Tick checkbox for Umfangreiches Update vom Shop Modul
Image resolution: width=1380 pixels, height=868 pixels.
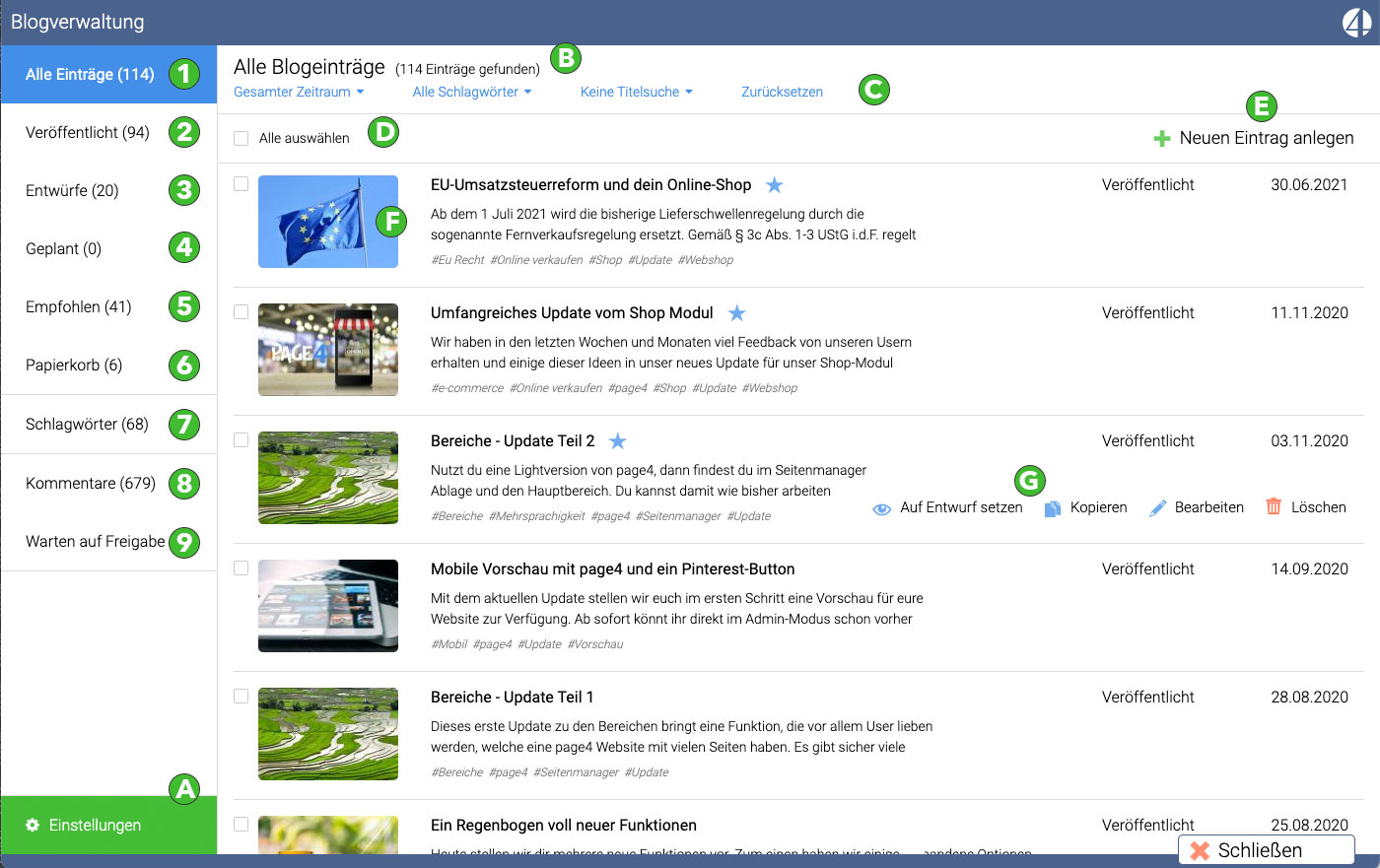241,311
